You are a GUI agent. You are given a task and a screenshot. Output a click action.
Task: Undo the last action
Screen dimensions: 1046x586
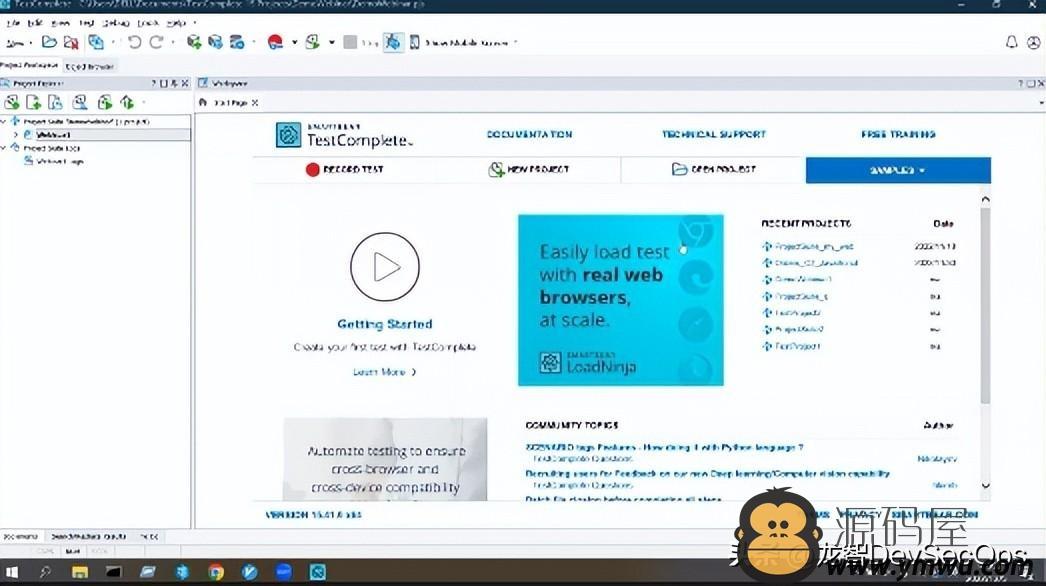click(x=134, y=43)
